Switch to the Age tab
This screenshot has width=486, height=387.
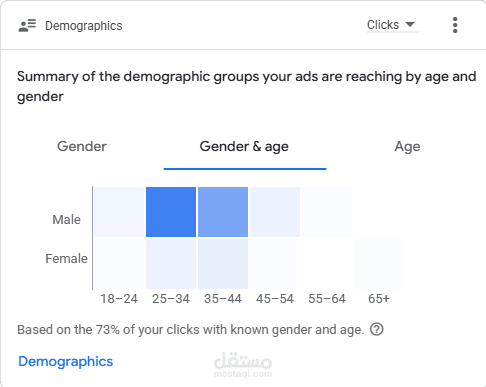click(407, 147)
